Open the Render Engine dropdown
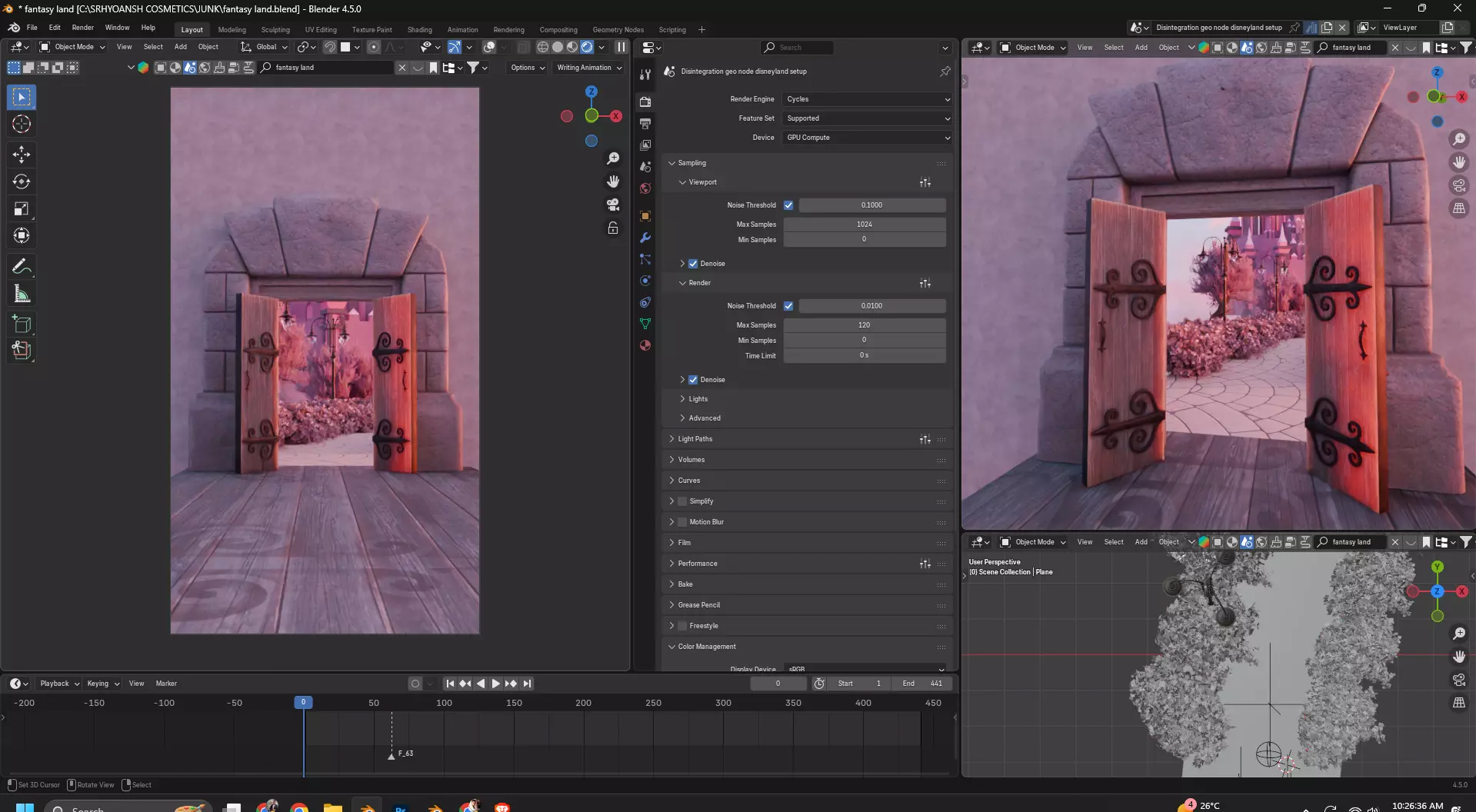Viewport: 1476px width, 812px height. pos(868,99)
